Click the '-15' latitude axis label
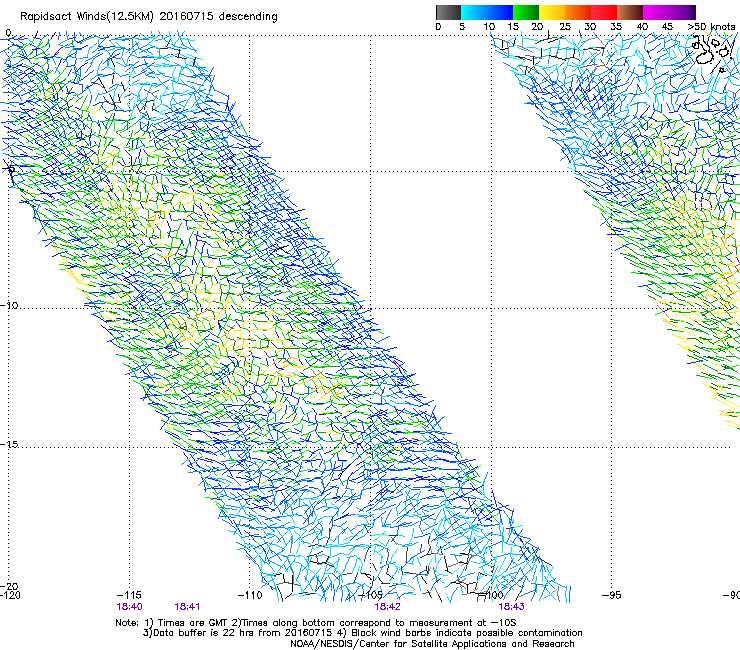 point(9,444)
